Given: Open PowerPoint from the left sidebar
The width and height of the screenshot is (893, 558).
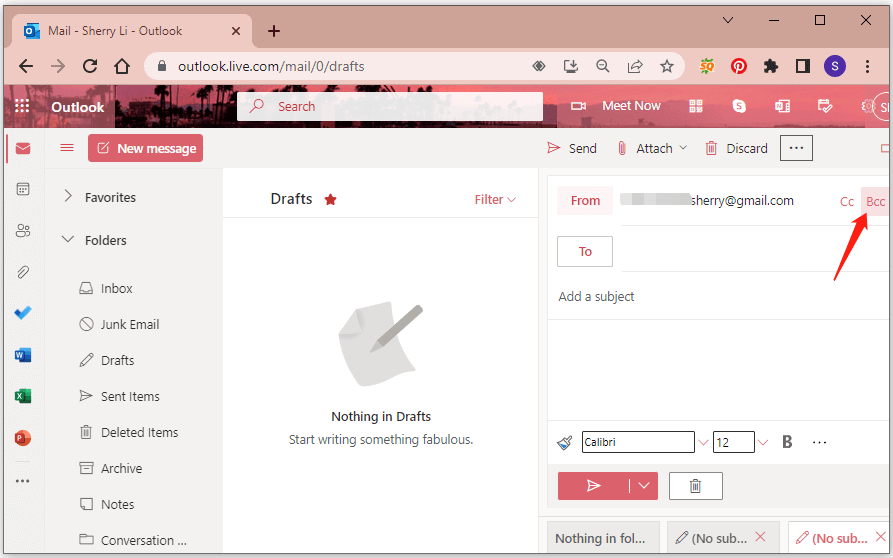Looking at the screenshot, I should 22,438.
